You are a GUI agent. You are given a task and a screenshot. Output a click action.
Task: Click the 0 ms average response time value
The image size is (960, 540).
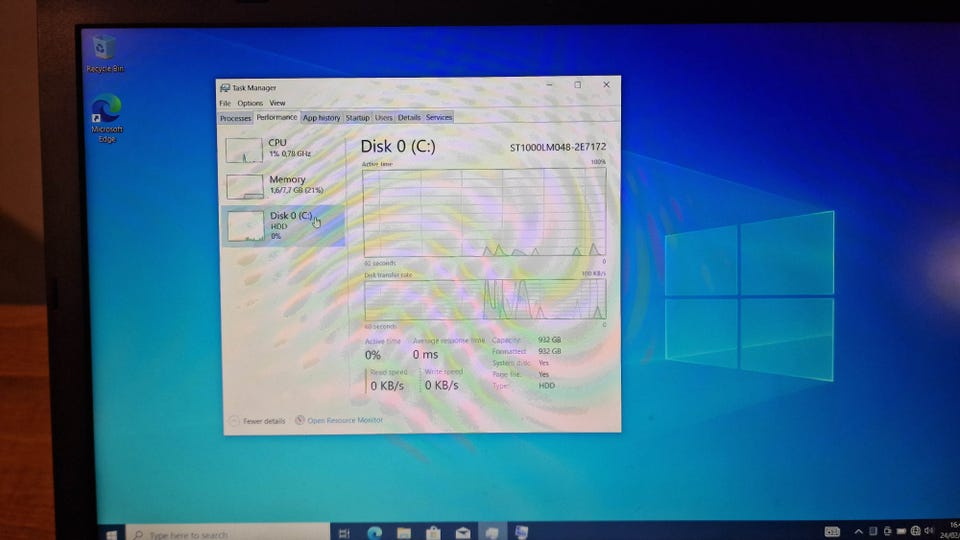pos(425,354)
